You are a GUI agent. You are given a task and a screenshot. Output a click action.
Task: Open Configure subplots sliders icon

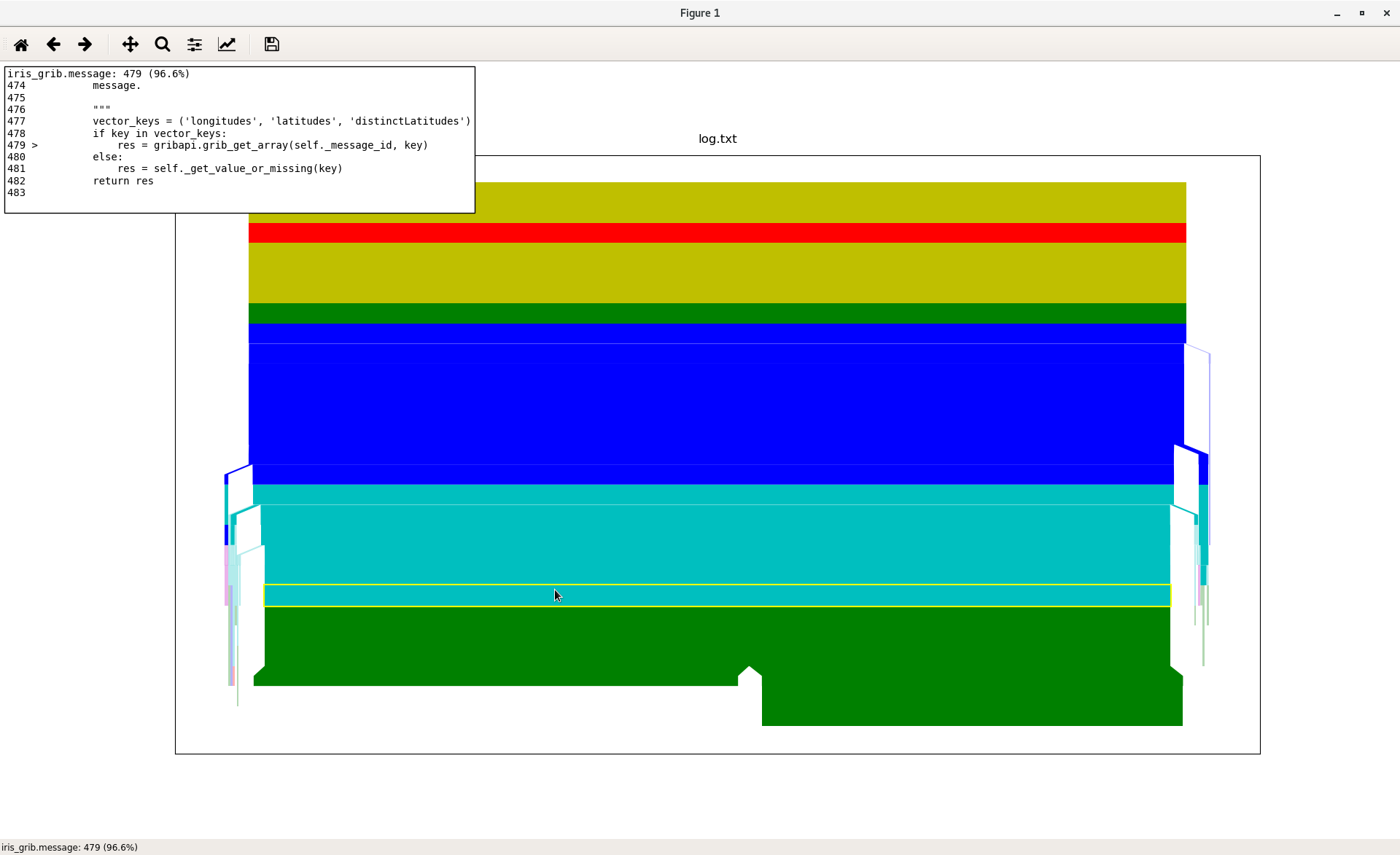pos(195,45)
